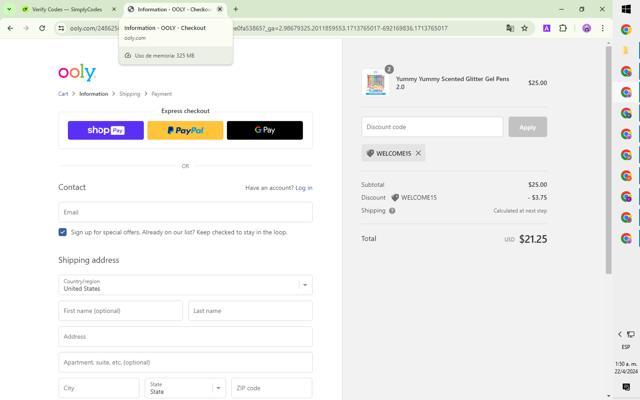
Task: Bookmark this page with the star icon
Action: point(524,28)
